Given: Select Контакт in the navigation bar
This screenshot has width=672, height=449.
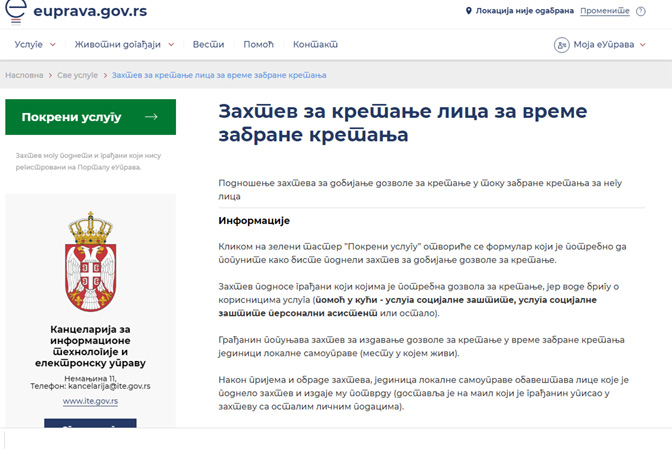Looking at the screenshot, I should (x=315, y=45).
